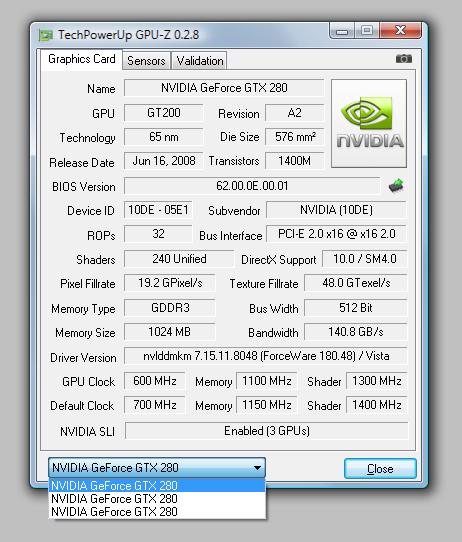Screen dimensions: 462x542
Task: Click the Release Date Jun 16, 2008
Action: [163, 161]
